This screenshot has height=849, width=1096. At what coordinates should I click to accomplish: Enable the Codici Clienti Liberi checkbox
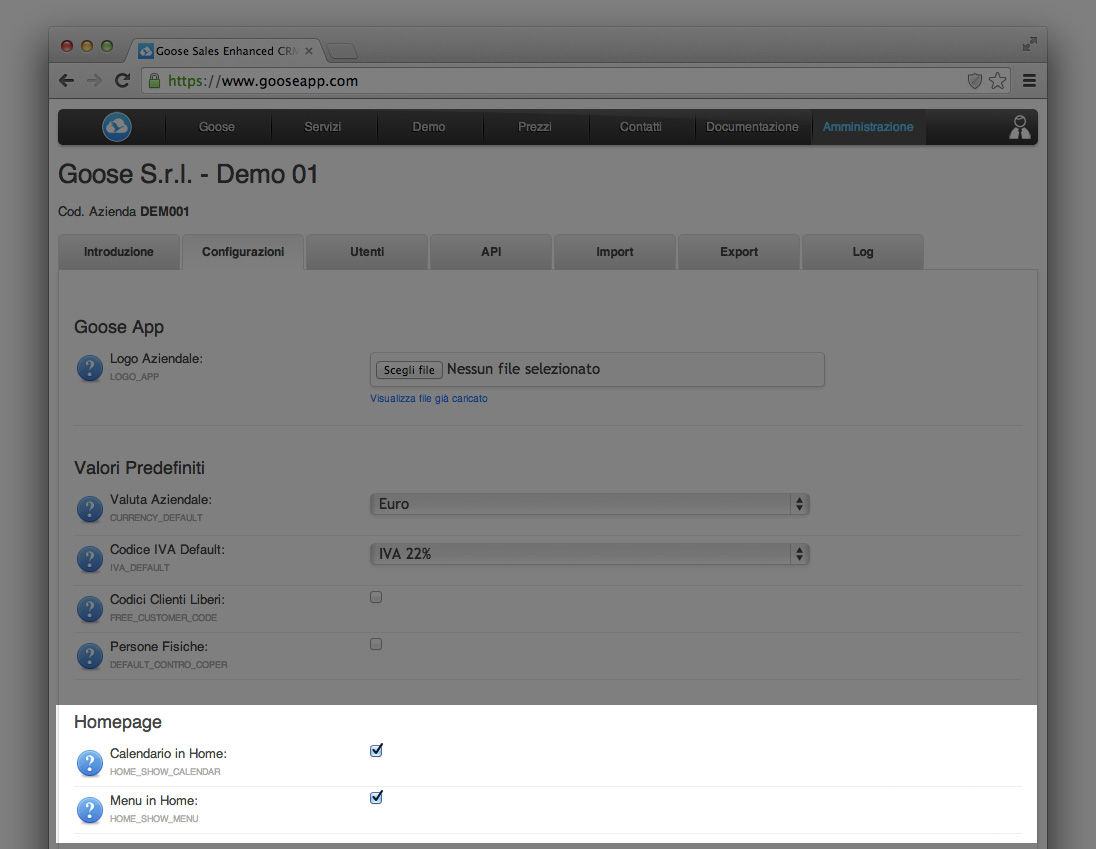click(x=376, y=596)
